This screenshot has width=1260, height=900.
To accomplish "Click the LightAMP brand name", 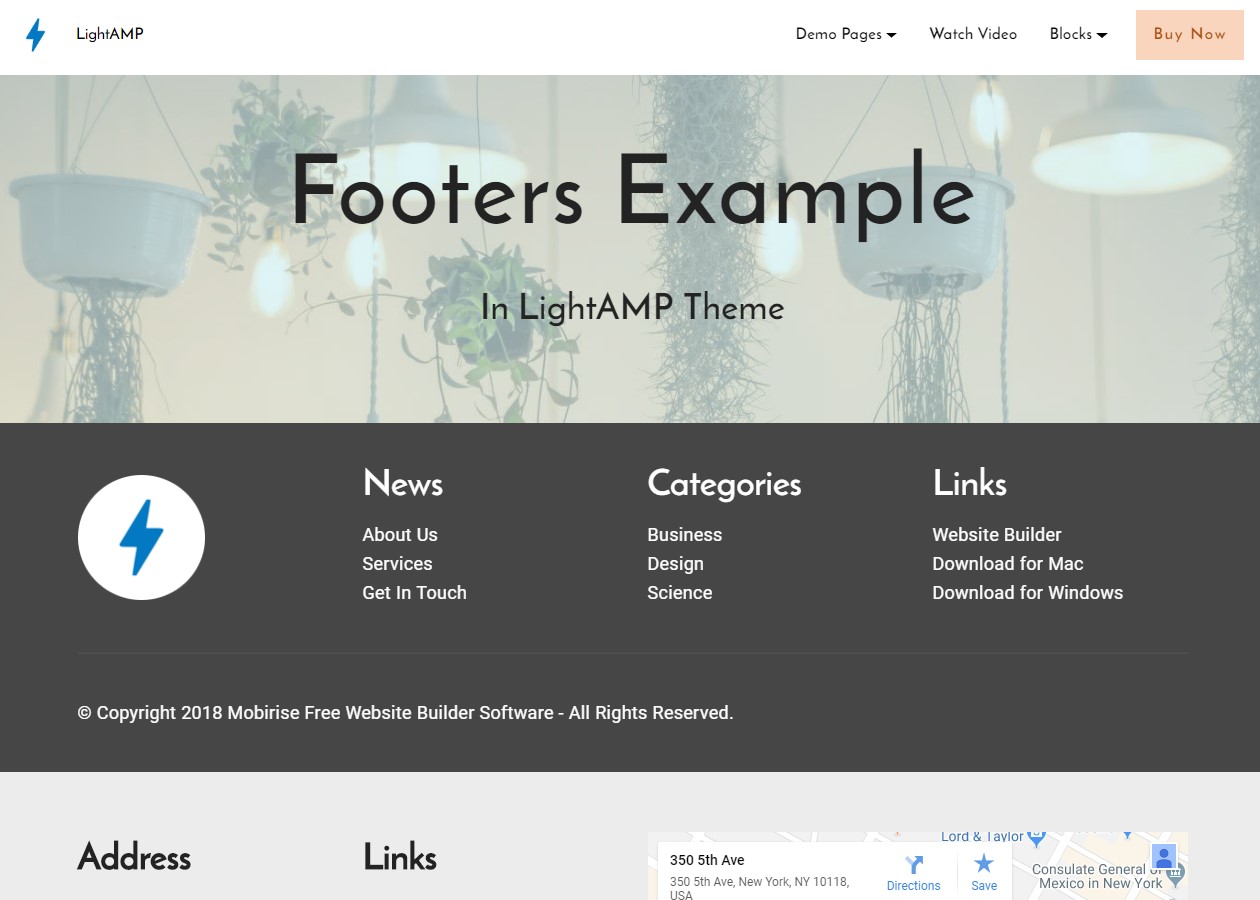I will pyautogui.click(x=110, y=34).
